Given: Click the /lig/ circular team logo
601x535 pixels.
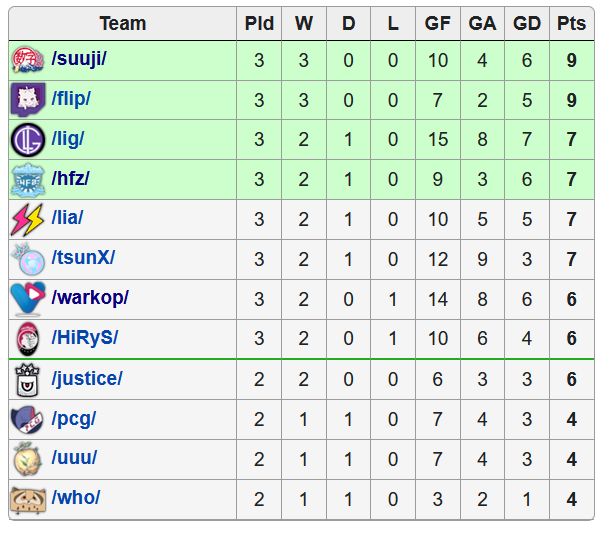Looking at the screenshot, I should click(27, 140).
